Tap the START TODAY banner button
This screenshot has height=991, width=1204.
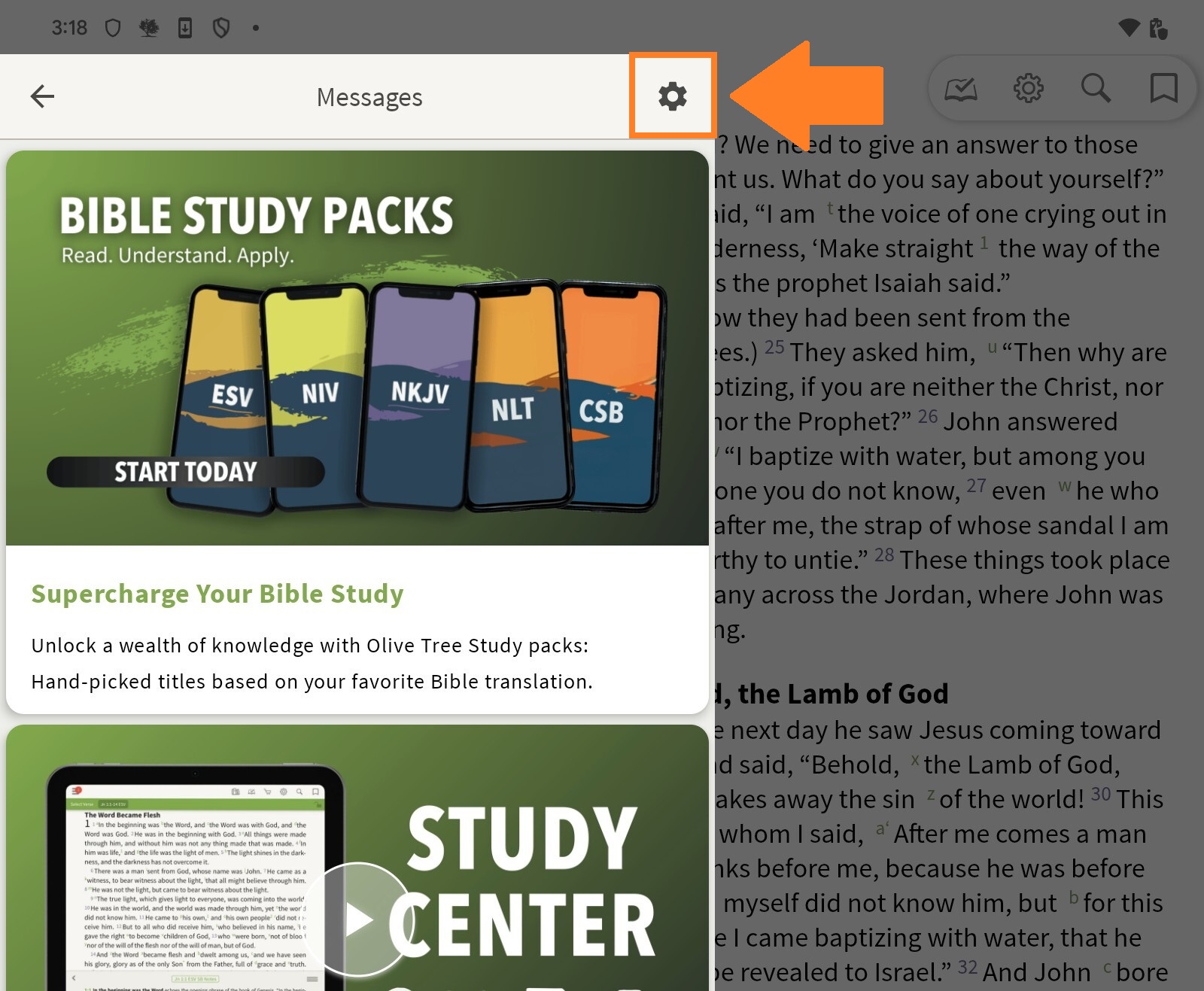click(x=186, y=472)
